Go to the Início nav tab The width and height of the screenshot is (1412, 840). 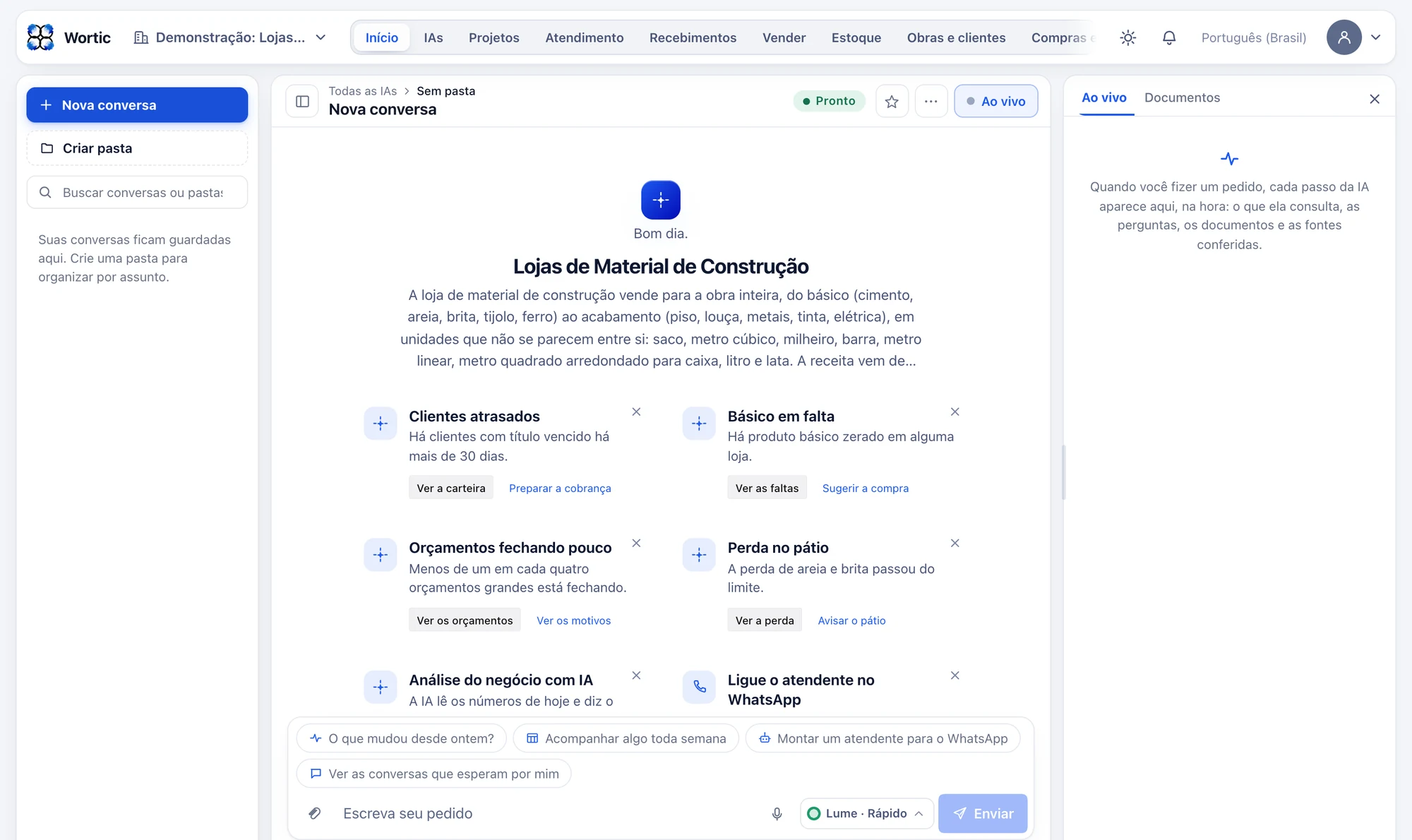[x=382, y=37]
